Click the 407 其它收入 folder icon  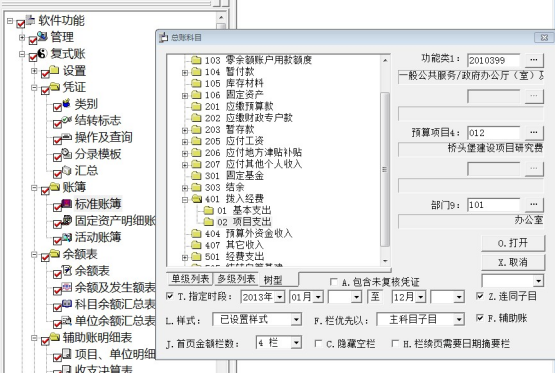tap(196, 245)
